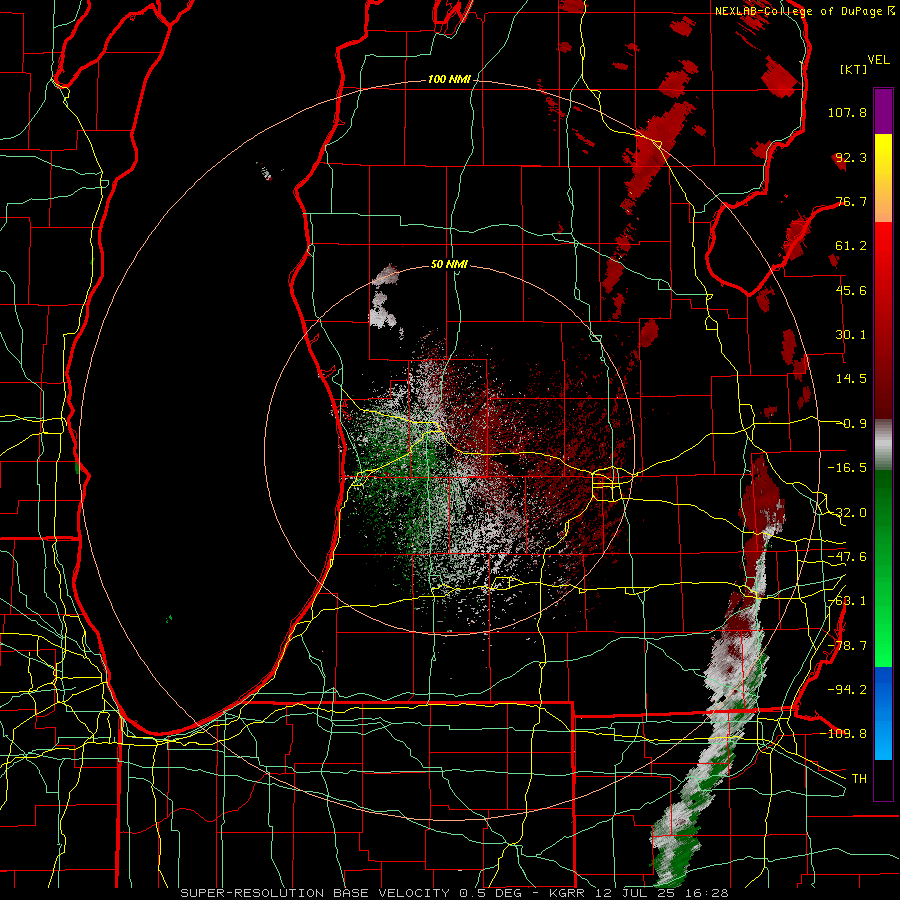
Task: Select the 45.6 velocity scale value
Action: pos(851,290)
